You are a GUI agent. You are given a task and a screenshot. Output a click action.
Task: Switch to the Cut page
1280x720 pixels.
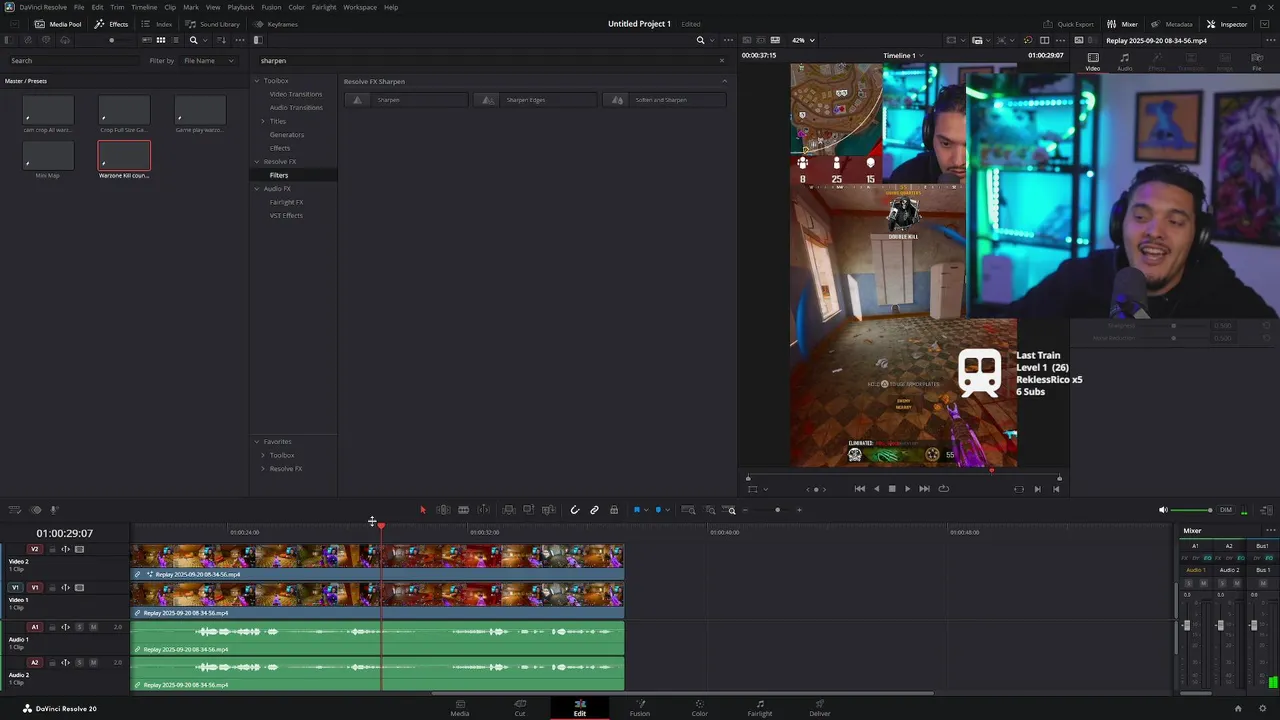click(520, 707)
